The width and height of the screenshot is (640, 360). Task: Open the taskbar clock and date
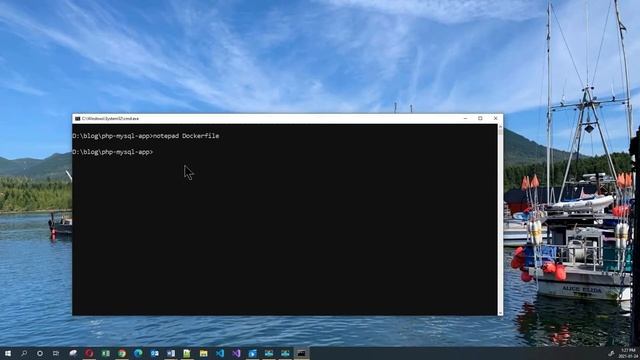[x=629, y=353]
